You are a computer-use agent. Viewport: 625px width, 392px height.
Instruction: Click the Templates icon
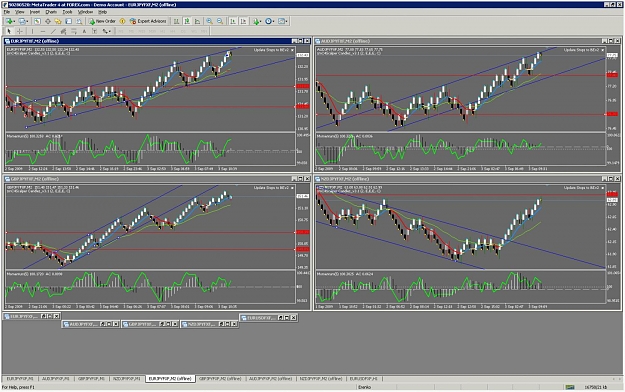[281, 21]
